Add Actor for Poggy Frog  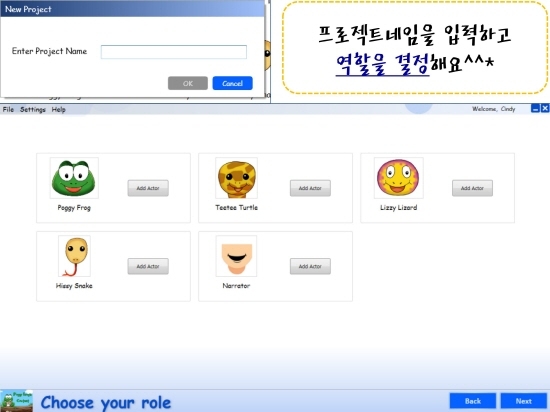148,188
